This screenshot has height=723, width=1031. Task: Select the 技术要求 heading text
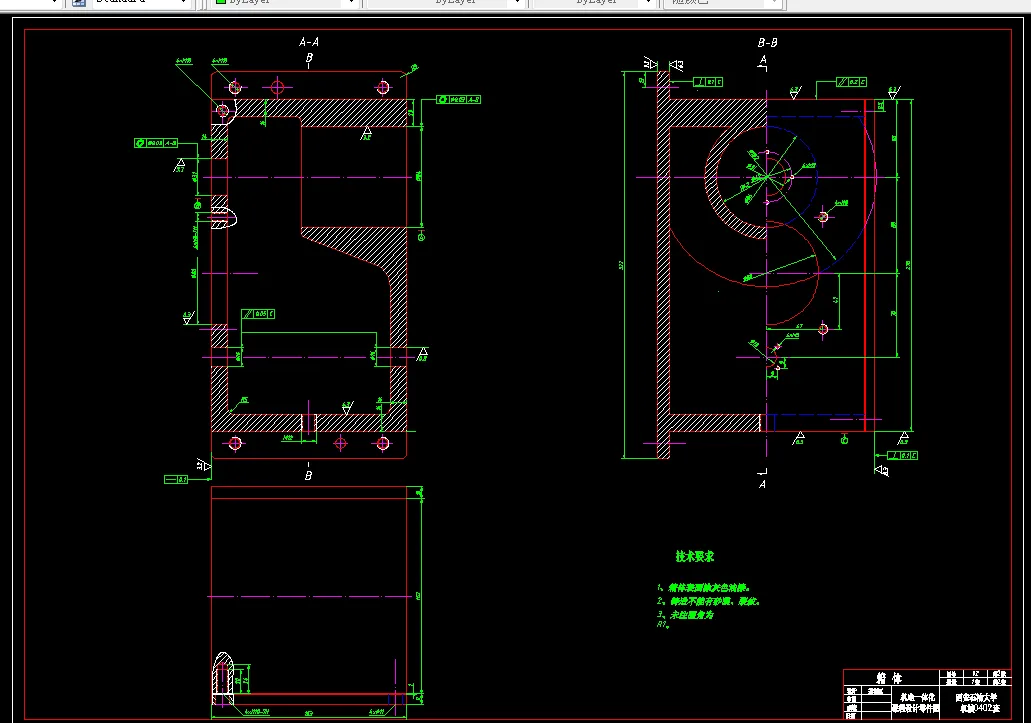tap(695, 556)
